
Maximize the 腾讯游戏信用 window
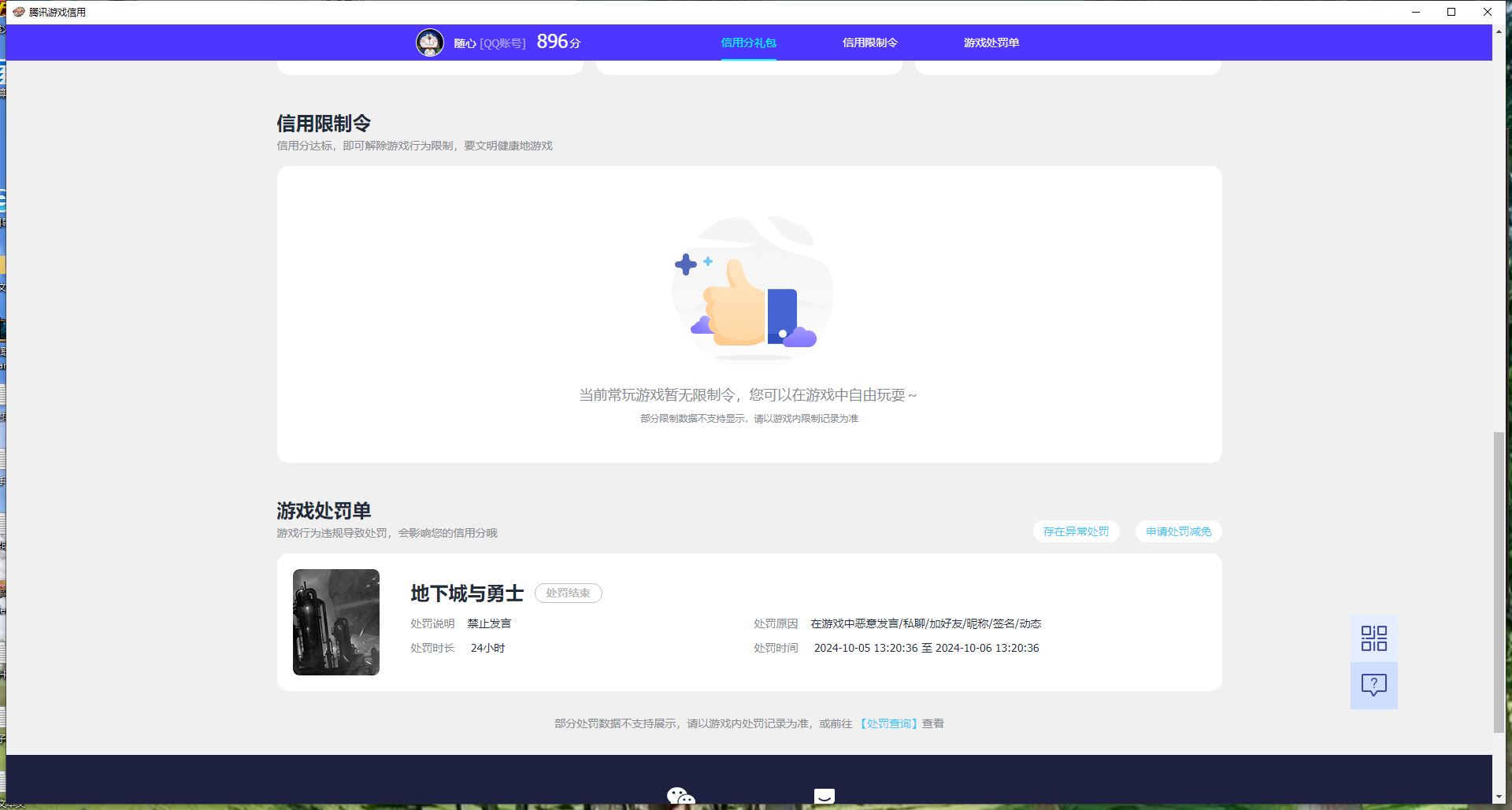(1451, 12)
